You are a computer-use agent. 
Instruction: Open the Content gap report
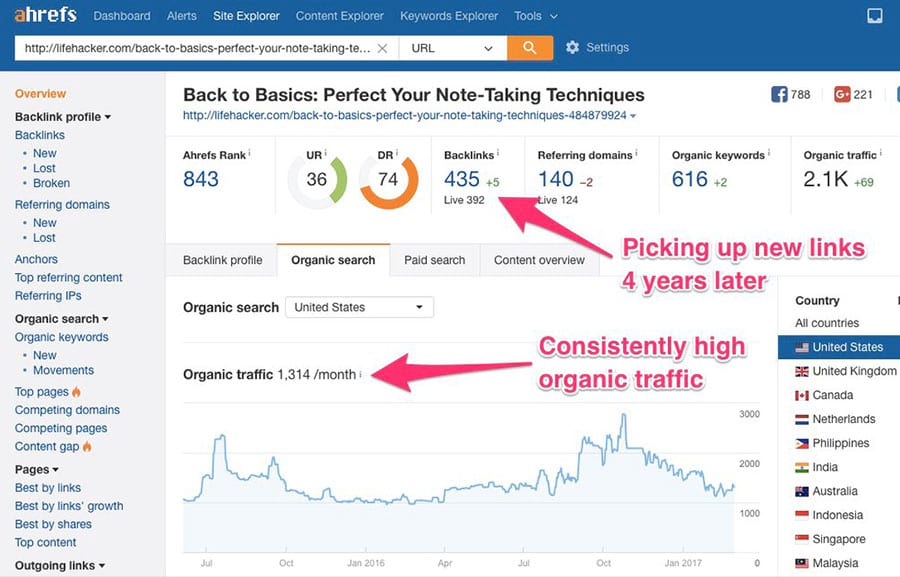pyautogui.click(x=47, y=446)
